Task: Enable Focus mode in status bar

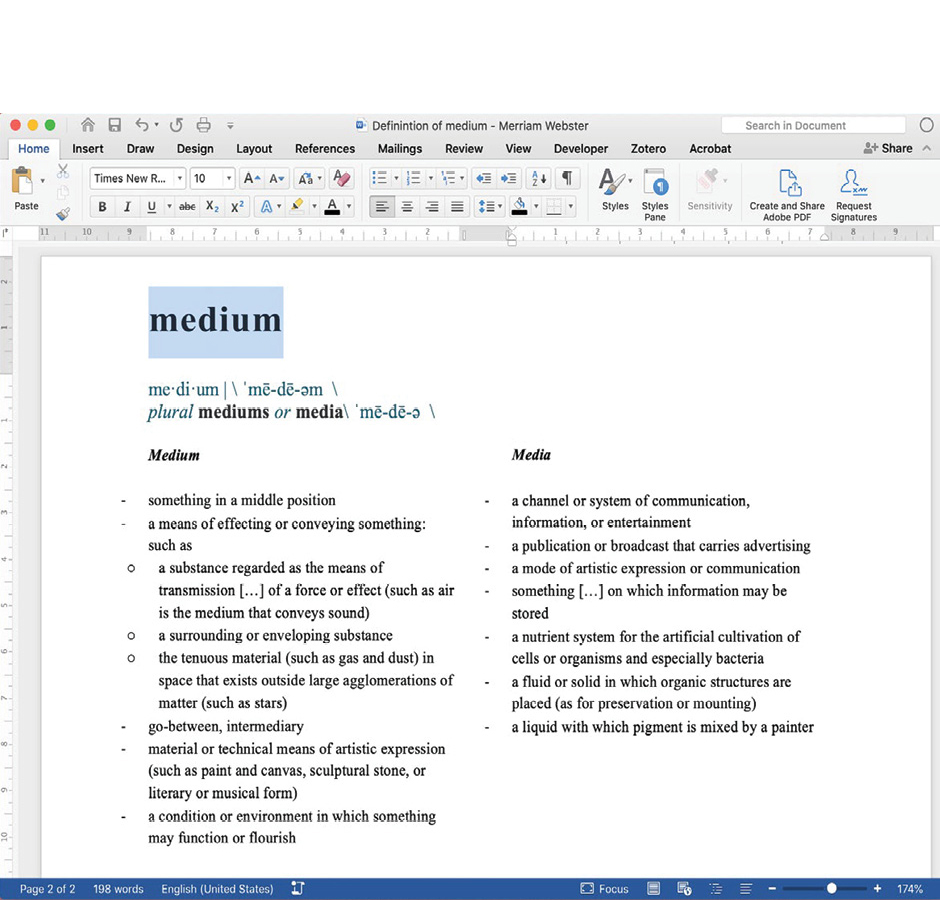Action: 605,889
